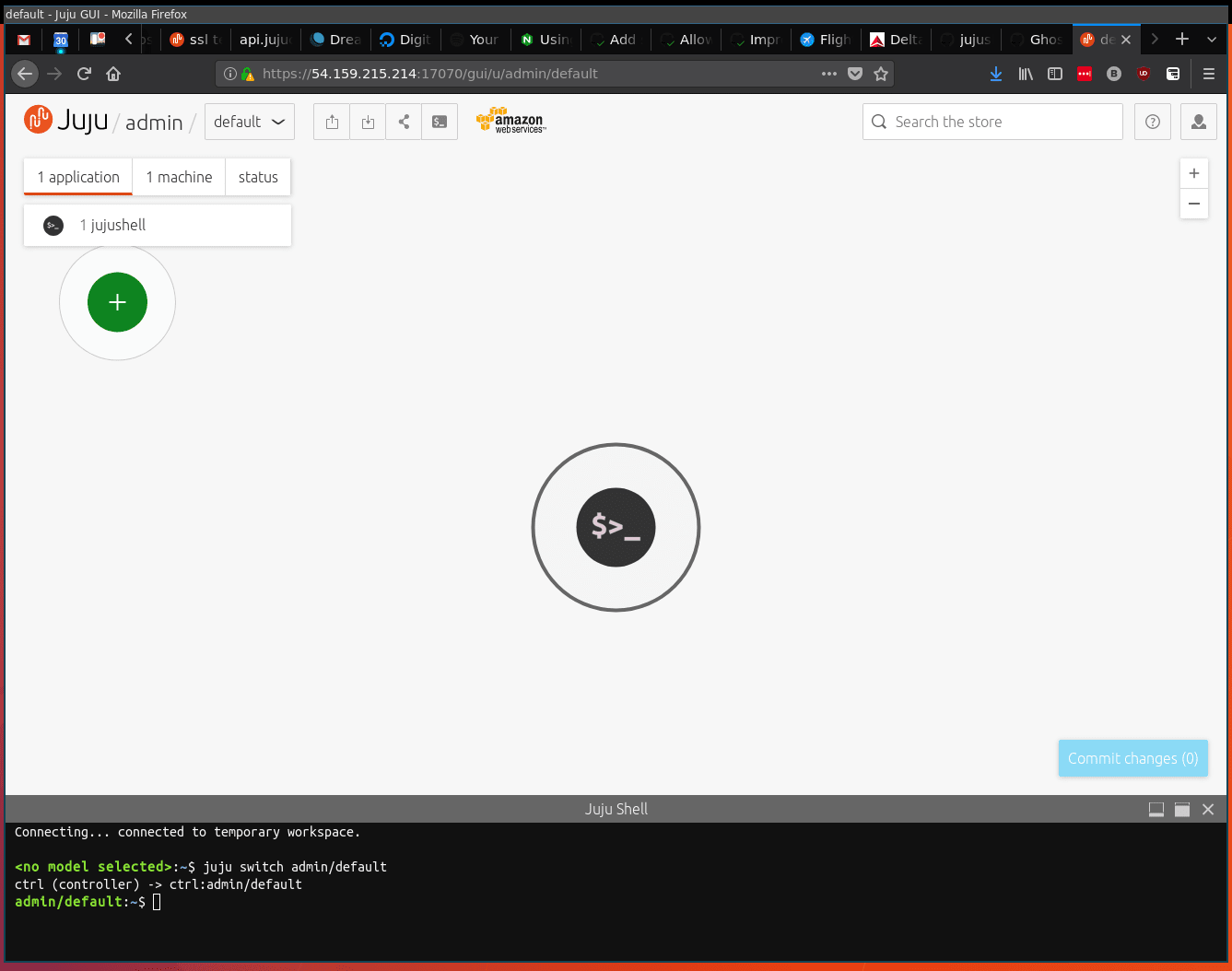Open Firefox hamburger menu
Image resolution: width=1232 pixels, height=971 pixels.
pyautogui.click(x=1209, y=74)
